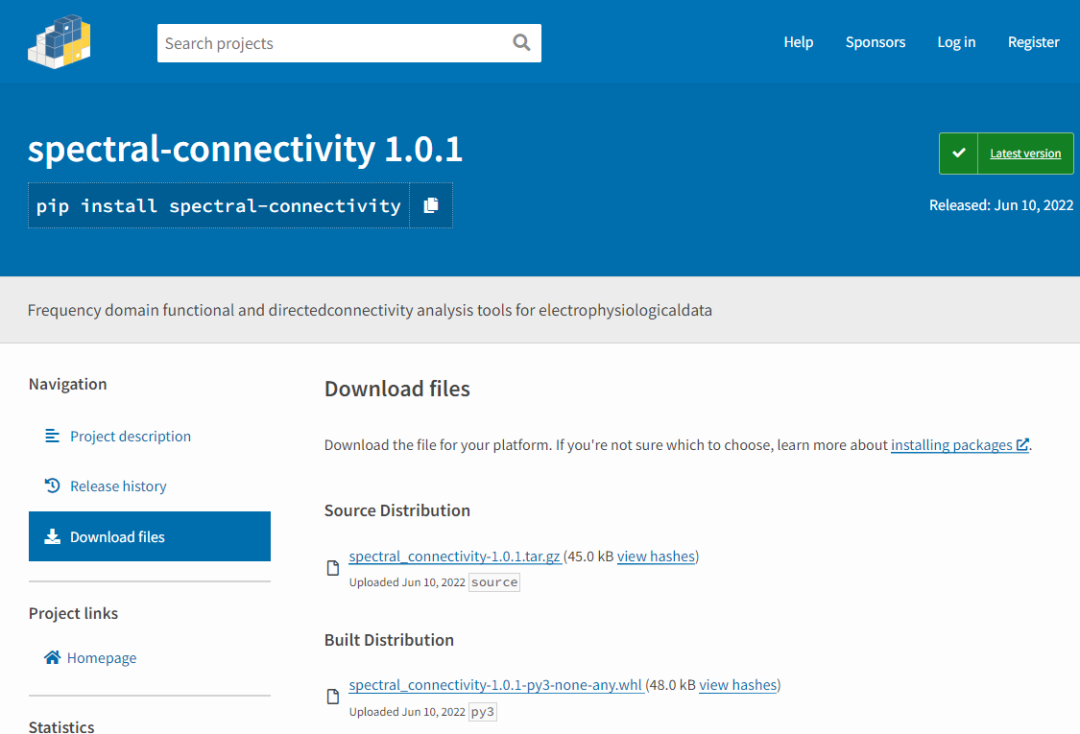Viewport: 1080px width, 734px height.
Task: Click the green checkmark icon
Action: pyautogui.click(x=959, y=153)
